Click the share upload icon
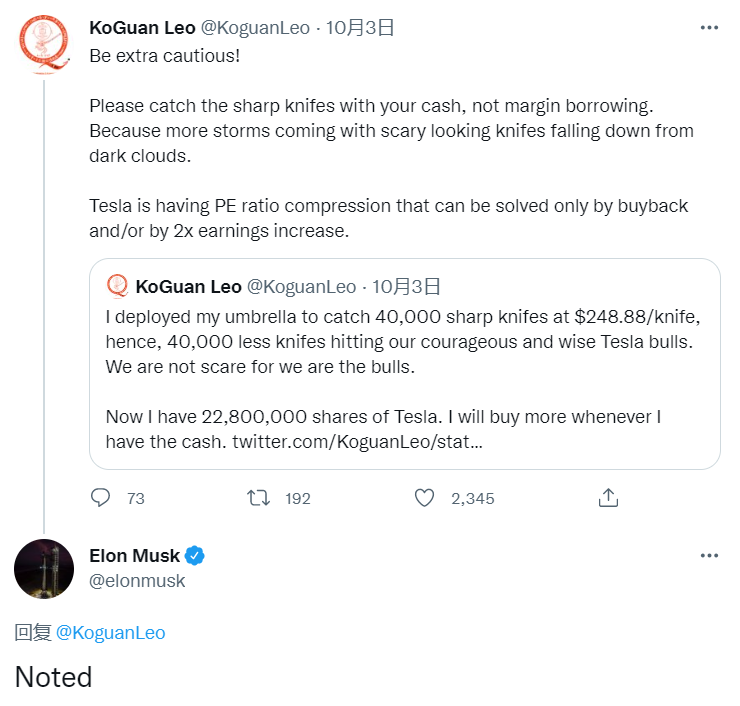 pos(608,497)
